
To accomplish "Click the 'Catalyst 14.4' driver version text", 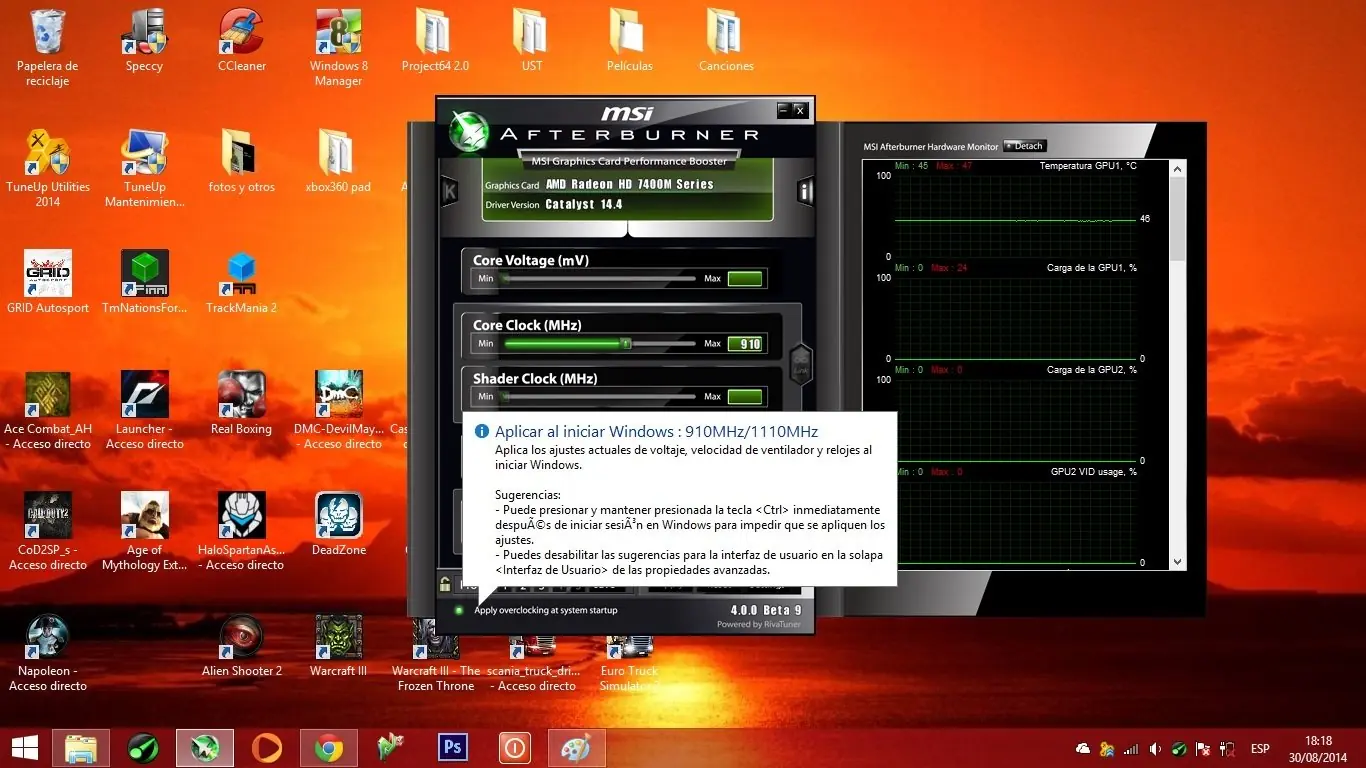I will [x=584, y=205].
